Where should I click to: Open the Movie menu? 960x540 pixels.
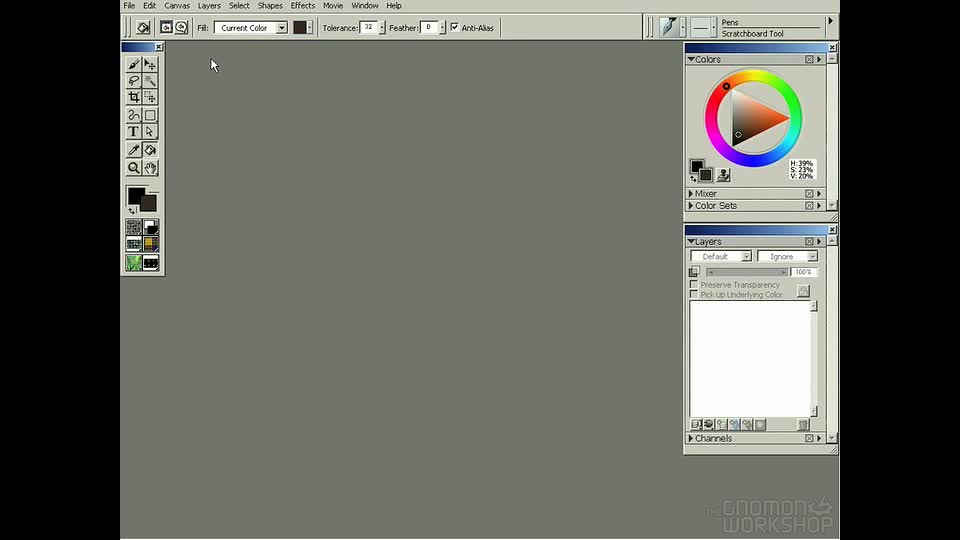pos(333,6)
